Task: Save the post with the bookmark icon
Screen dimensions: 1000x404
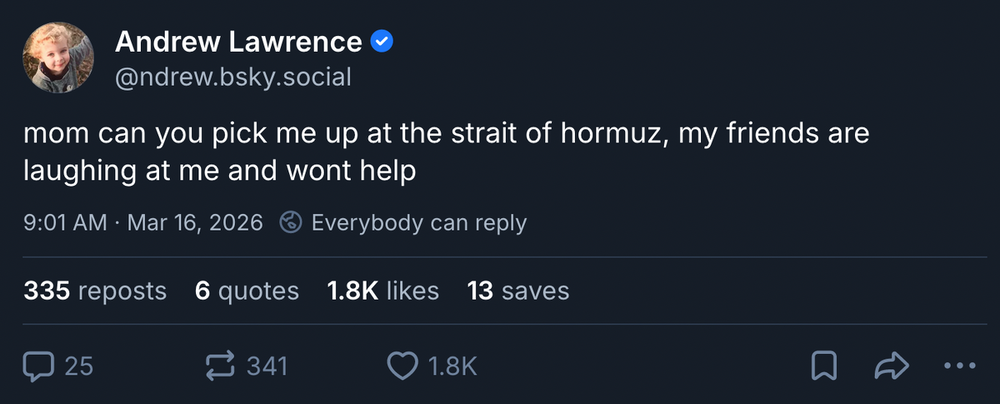Action: 823,367
